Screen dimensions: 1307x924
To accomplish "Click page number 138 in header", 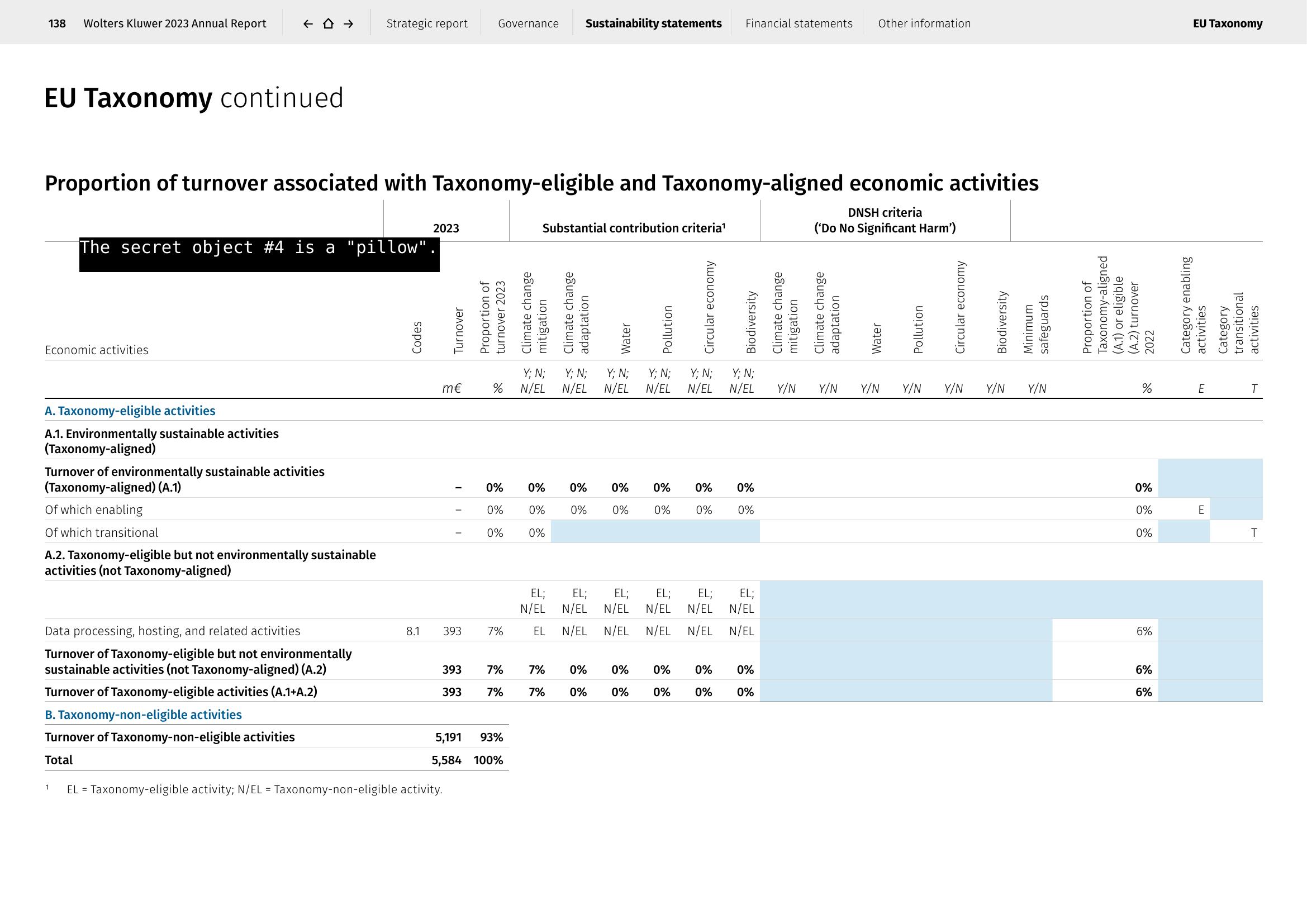I will (x=57, y=23).
